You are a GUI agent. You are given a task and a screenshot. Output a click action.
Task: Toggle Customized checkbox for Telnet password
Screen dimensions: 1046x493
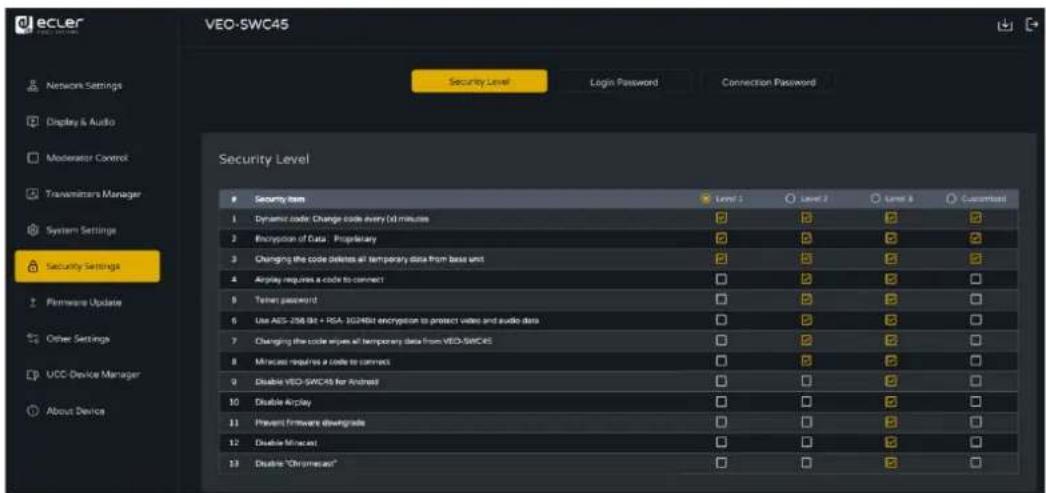pyautogui.click(x=976, y=299)
